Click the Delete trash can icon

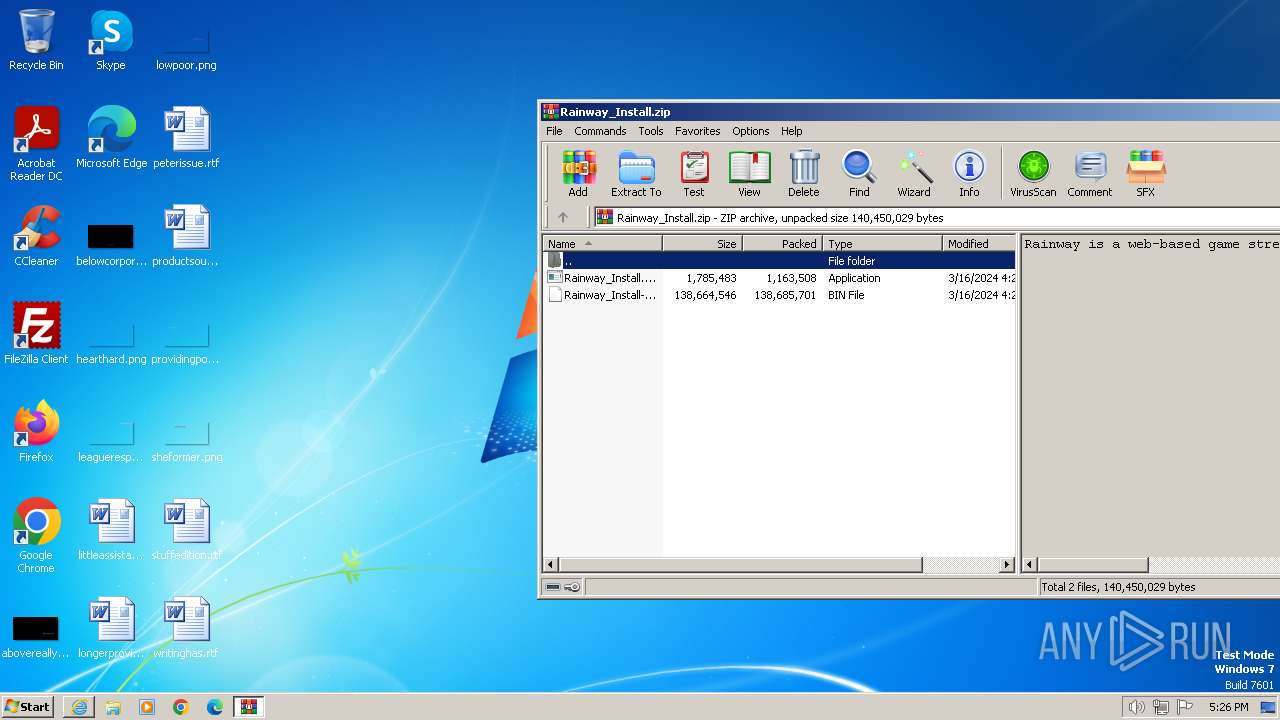click(804, 174)
